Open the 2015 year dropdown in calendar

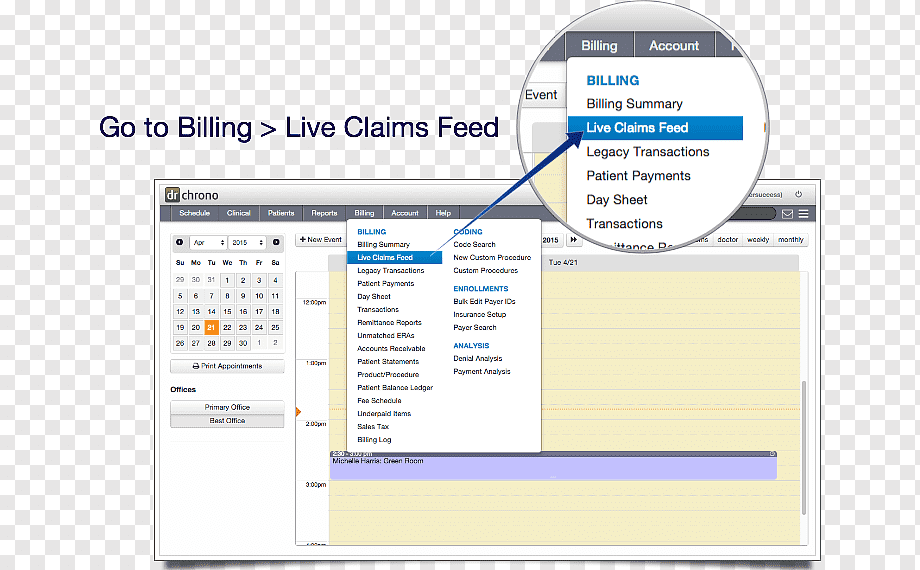coord(247,242)
